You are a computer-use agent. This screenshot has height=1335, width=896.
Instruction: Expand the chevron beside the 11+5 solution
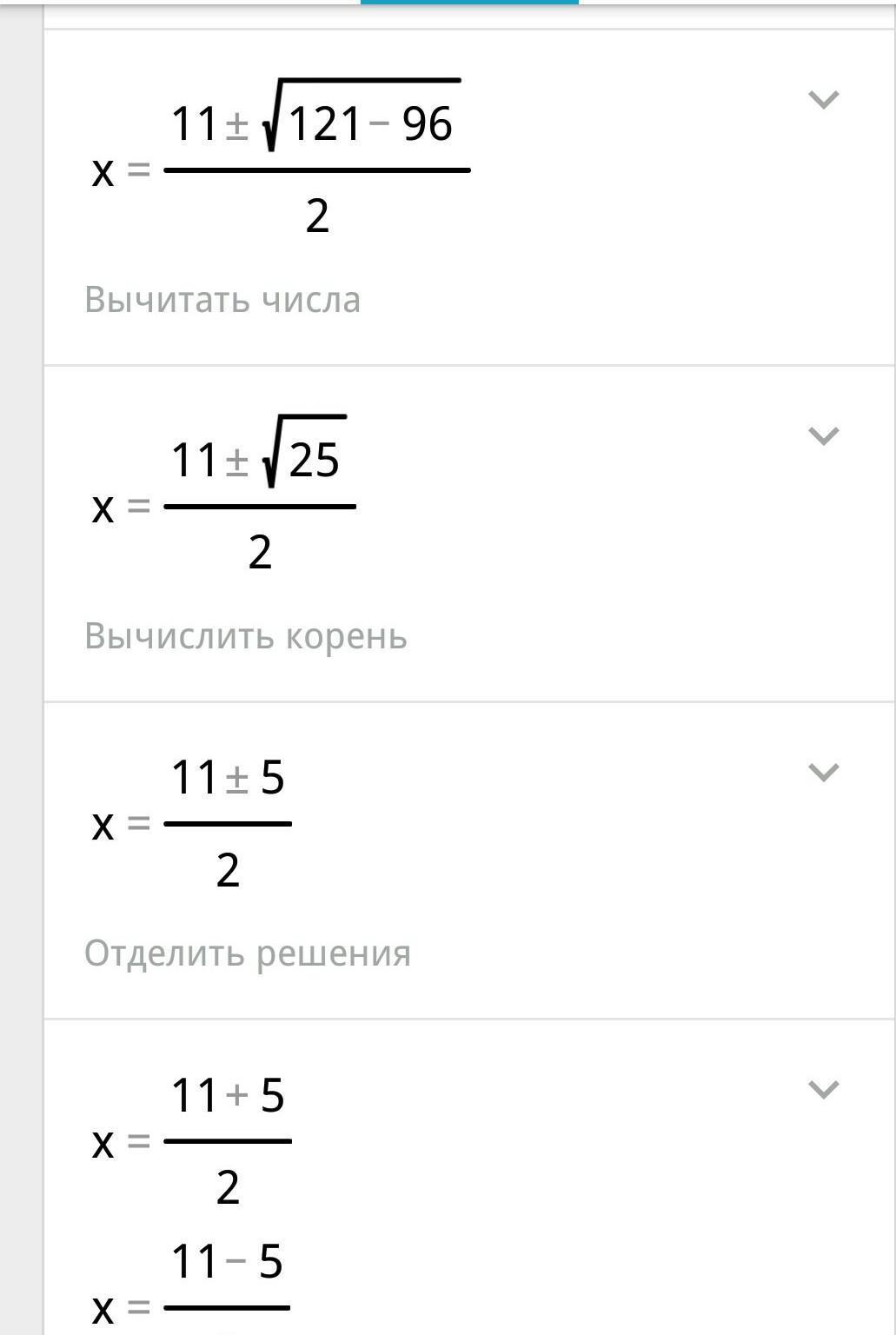[x=823, y=1088]
